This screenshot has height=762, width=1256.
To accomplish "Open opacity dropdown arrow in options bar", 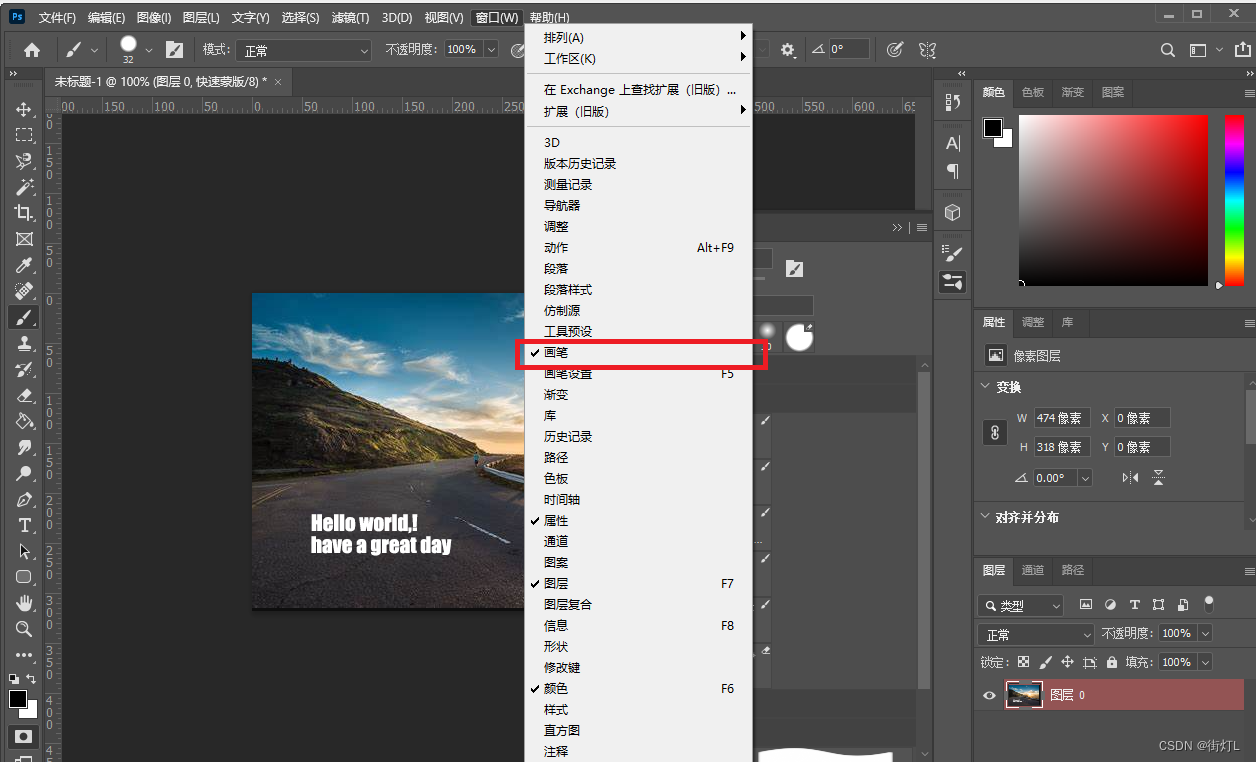I will pyautogui.click(x=491, y=49).
